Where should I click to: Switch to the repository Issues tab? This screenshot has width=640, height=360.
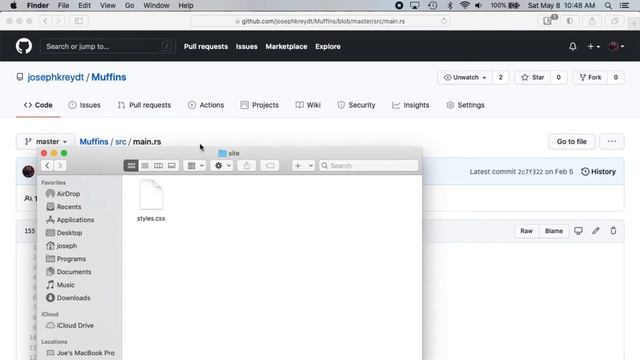click(x=84, y=105)
